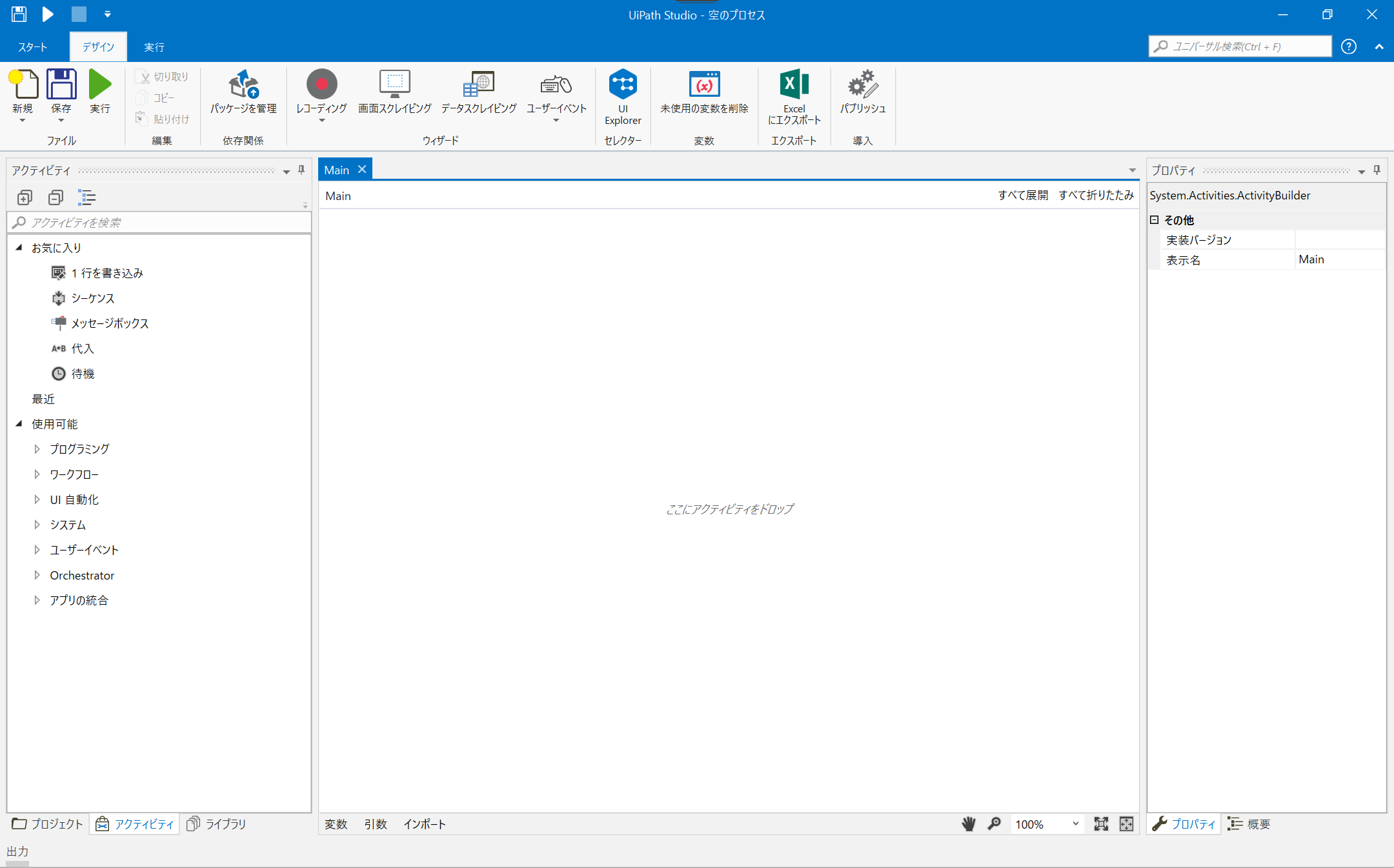Image resolution: width=1394 pixels, height=868 pixels.
Task: Toggle the pan hand tool
Action: (969, 824)
